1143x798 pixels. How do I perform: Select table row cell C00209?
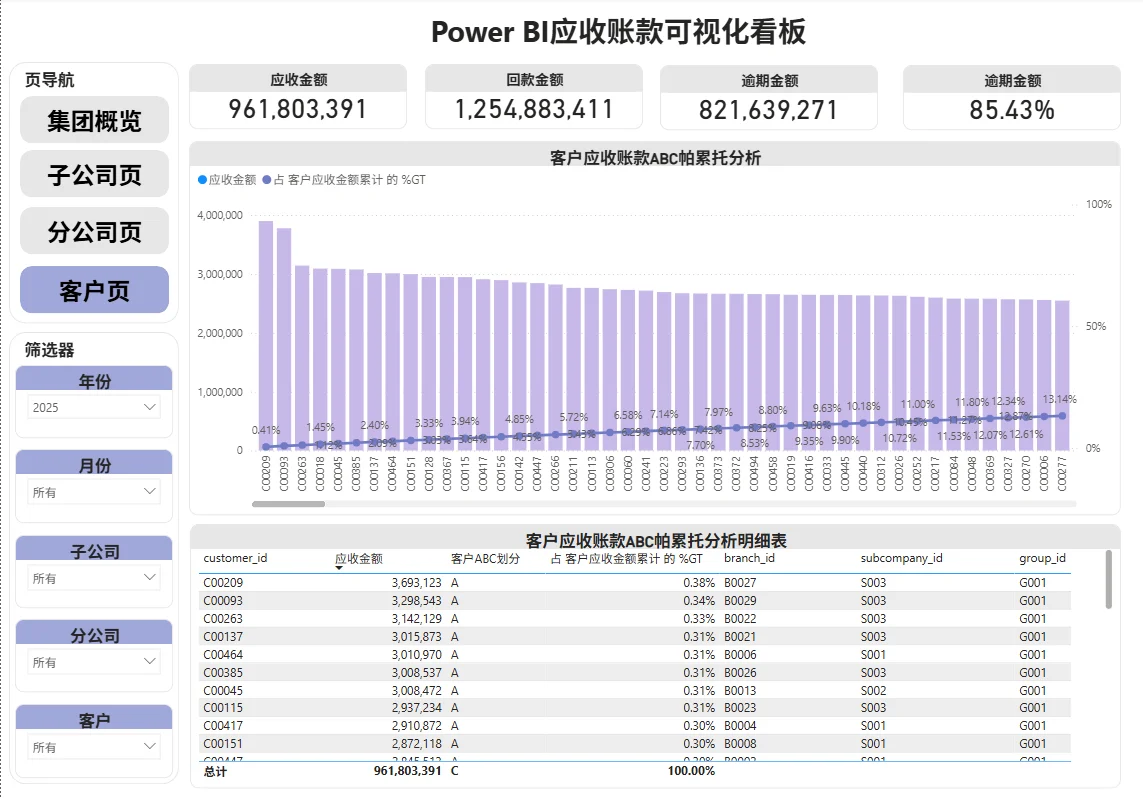click(223, 583)
